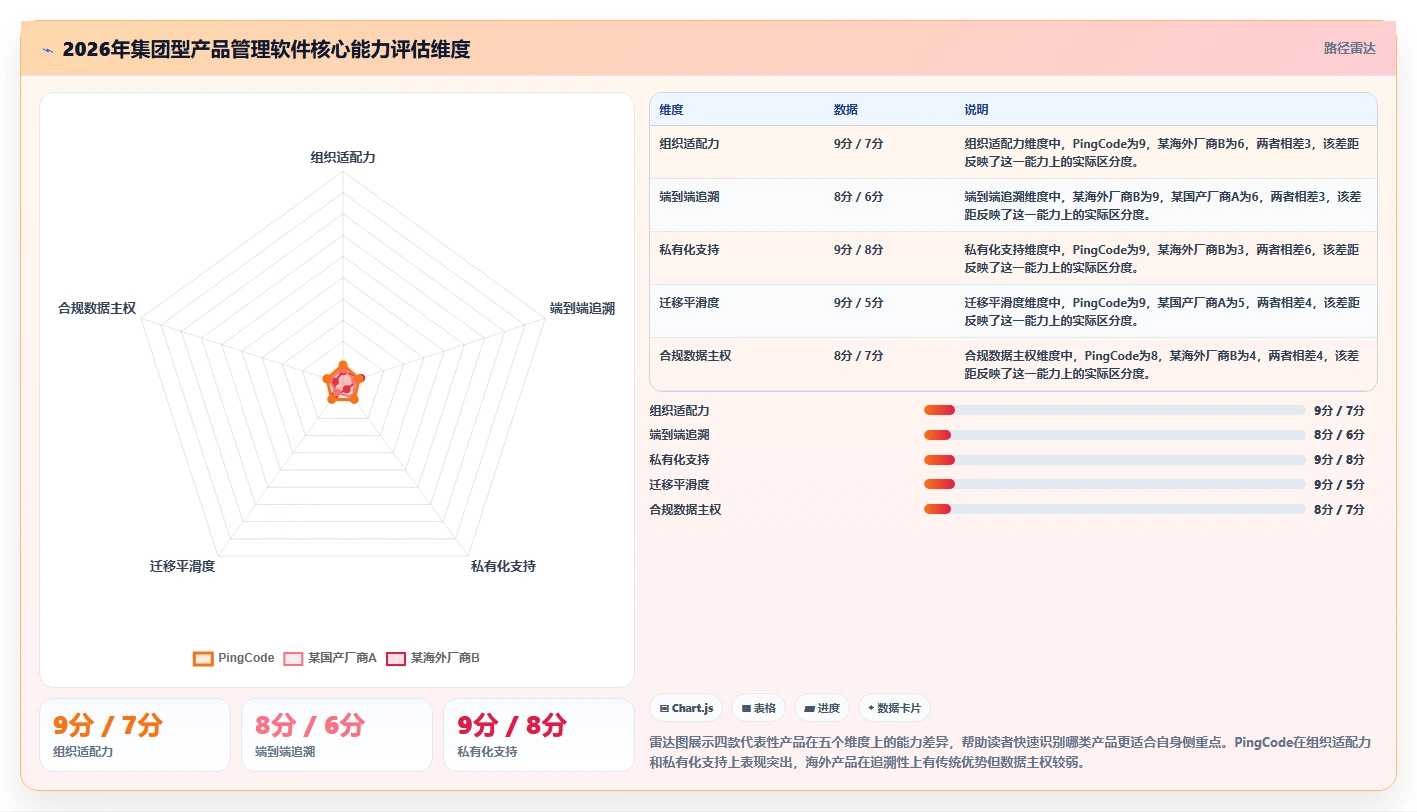Select the 进度 tag

(822, 708)
